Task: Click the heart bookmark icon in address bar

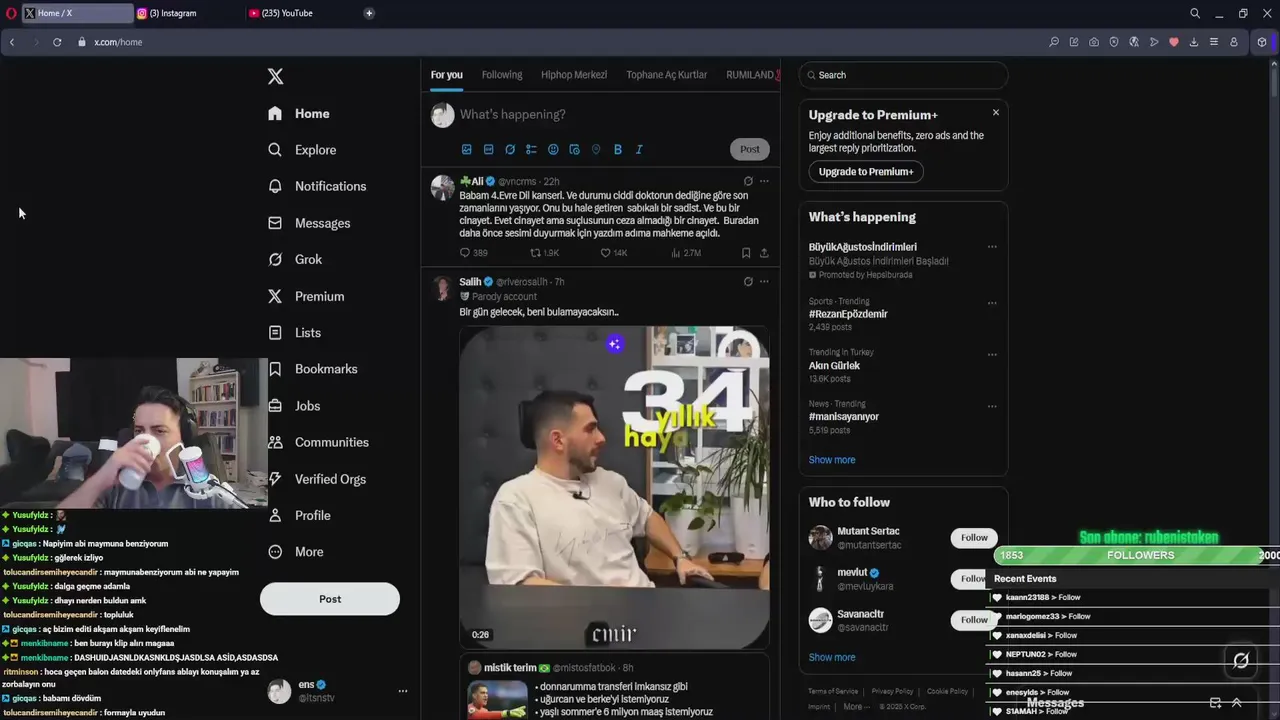Action: [x=1174, y=42]
